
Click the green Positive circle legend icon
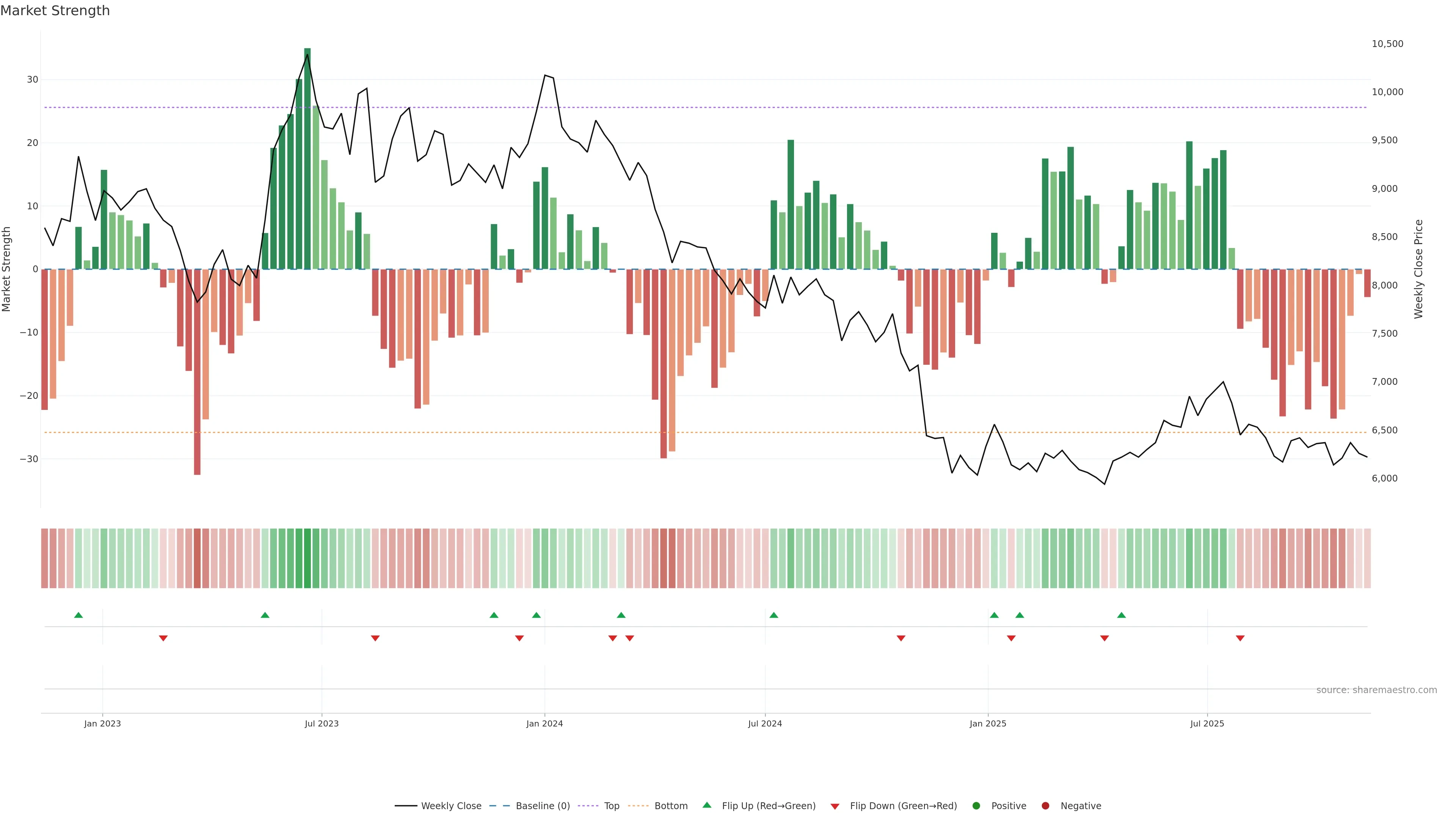point(976,806)
